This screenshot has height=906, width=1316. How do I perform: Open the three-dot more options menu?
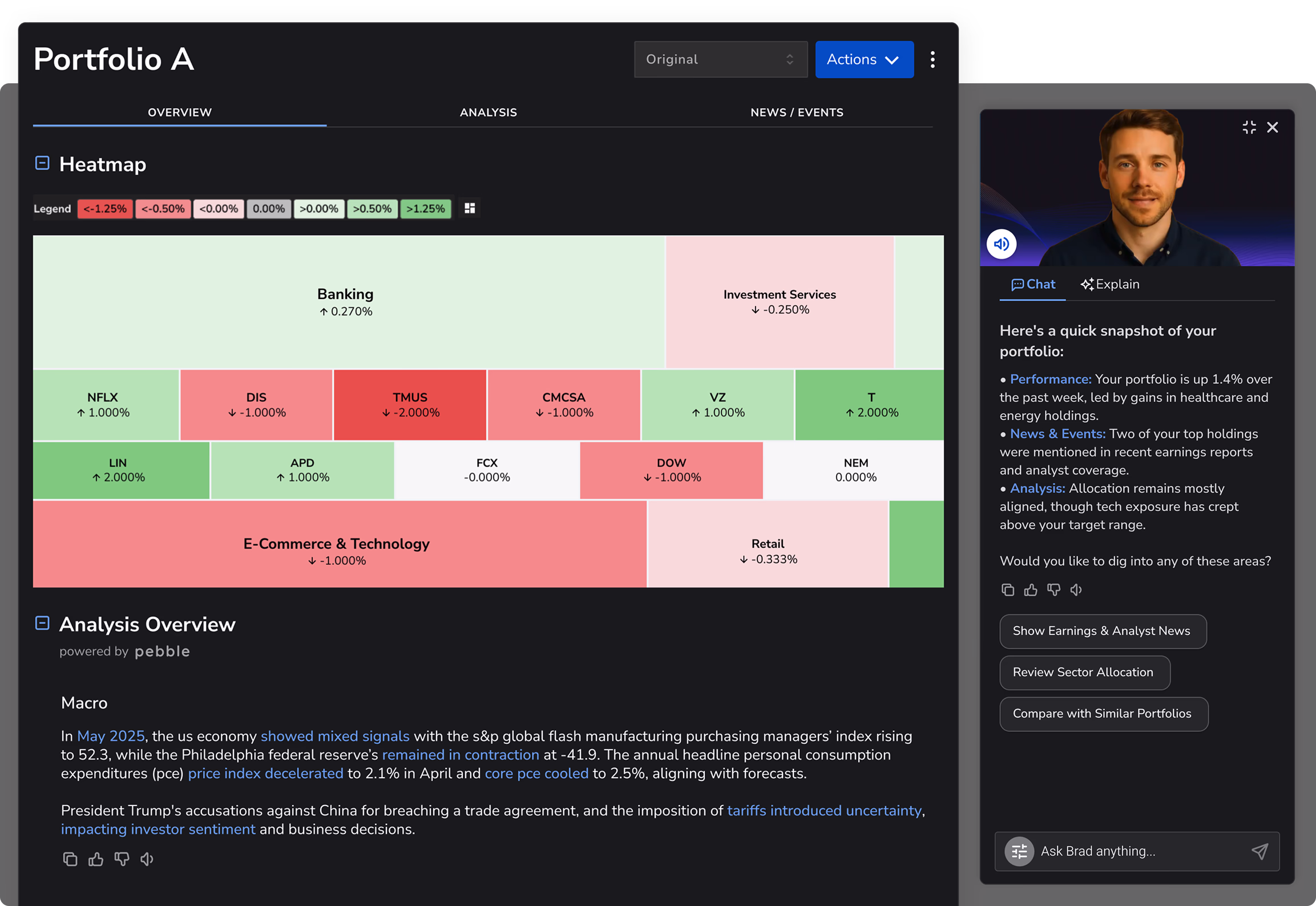(932, 59)
